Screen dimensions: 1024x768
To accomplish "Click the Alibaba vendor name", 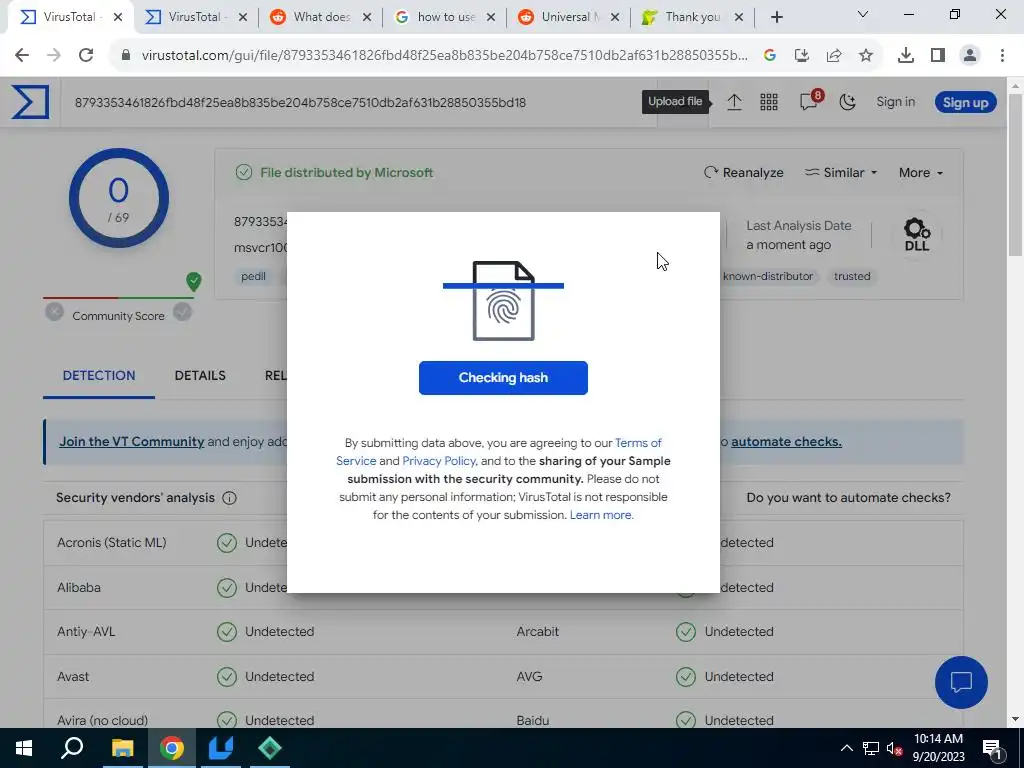I will [x=79, y=588].
